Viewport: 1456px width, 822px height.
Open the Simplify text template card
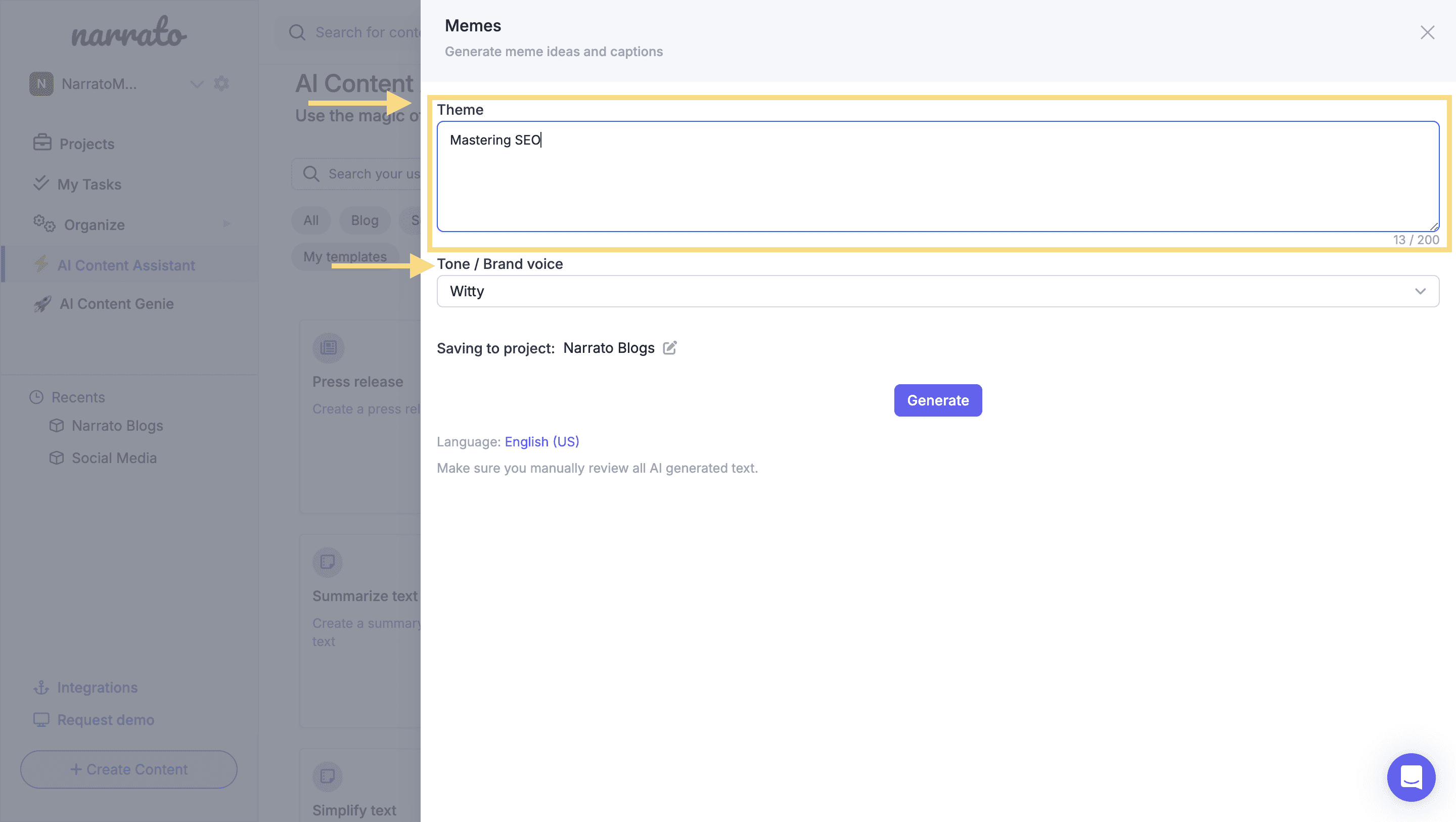point(360,786)
